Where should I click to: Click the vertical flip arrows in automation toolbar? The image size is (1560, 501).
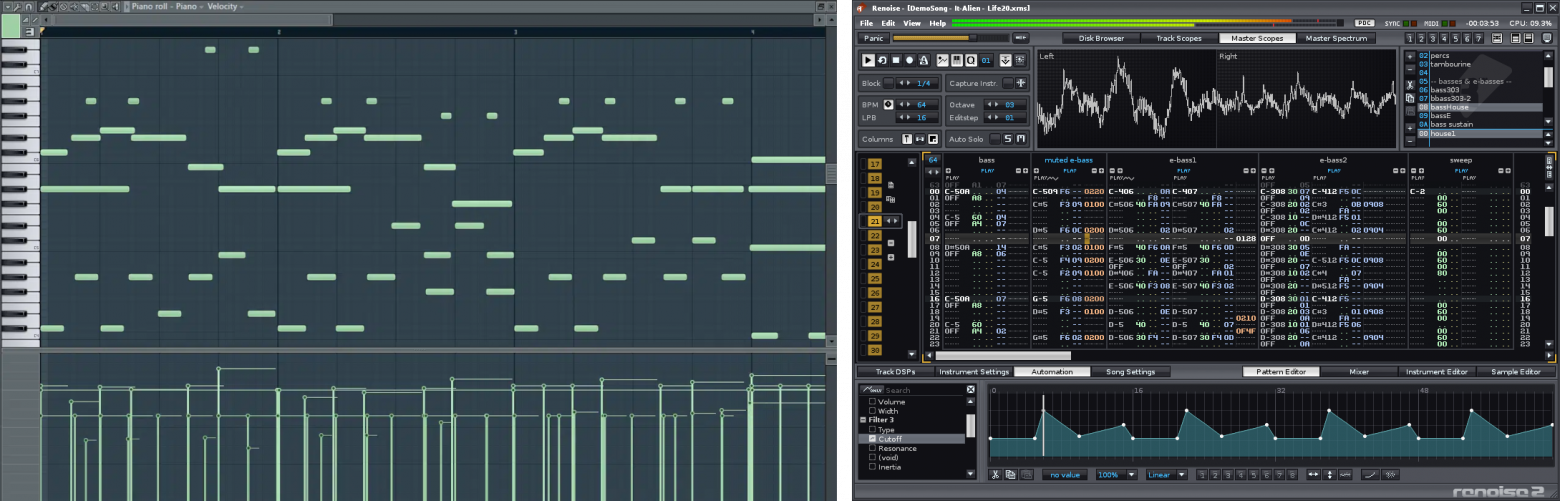coord(1330,474)
